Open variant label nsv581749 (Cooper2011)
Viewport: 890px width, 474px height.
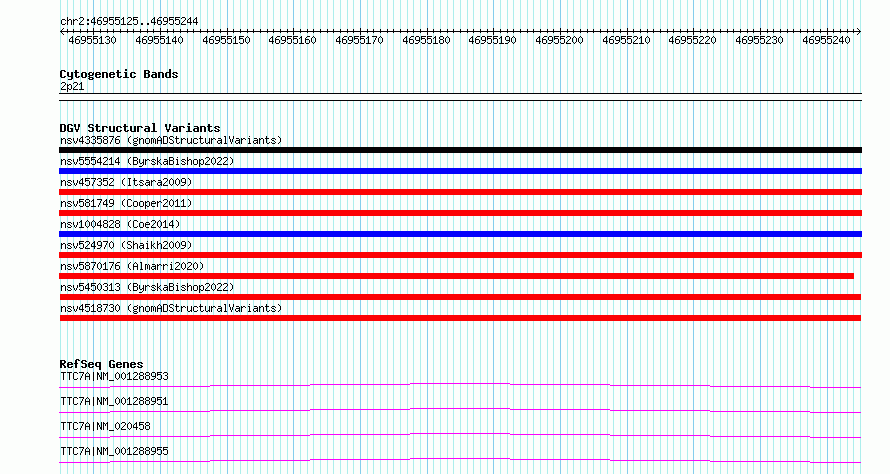click(126, 203)
